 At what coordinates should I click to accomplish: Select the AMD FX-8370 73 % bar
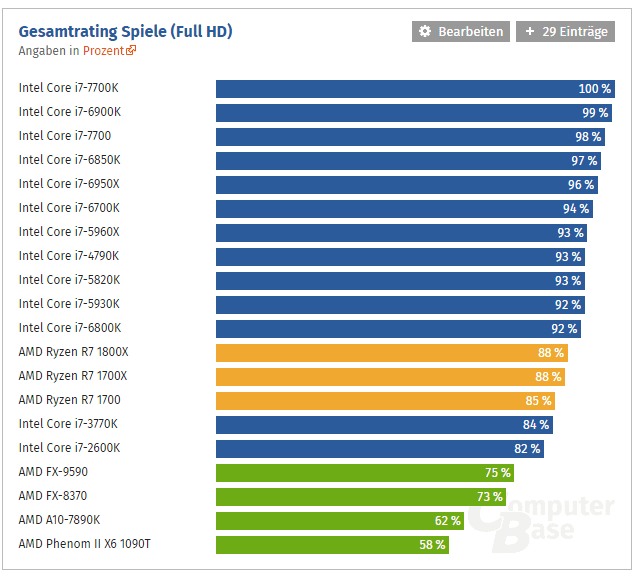click(x=361, y=497)
